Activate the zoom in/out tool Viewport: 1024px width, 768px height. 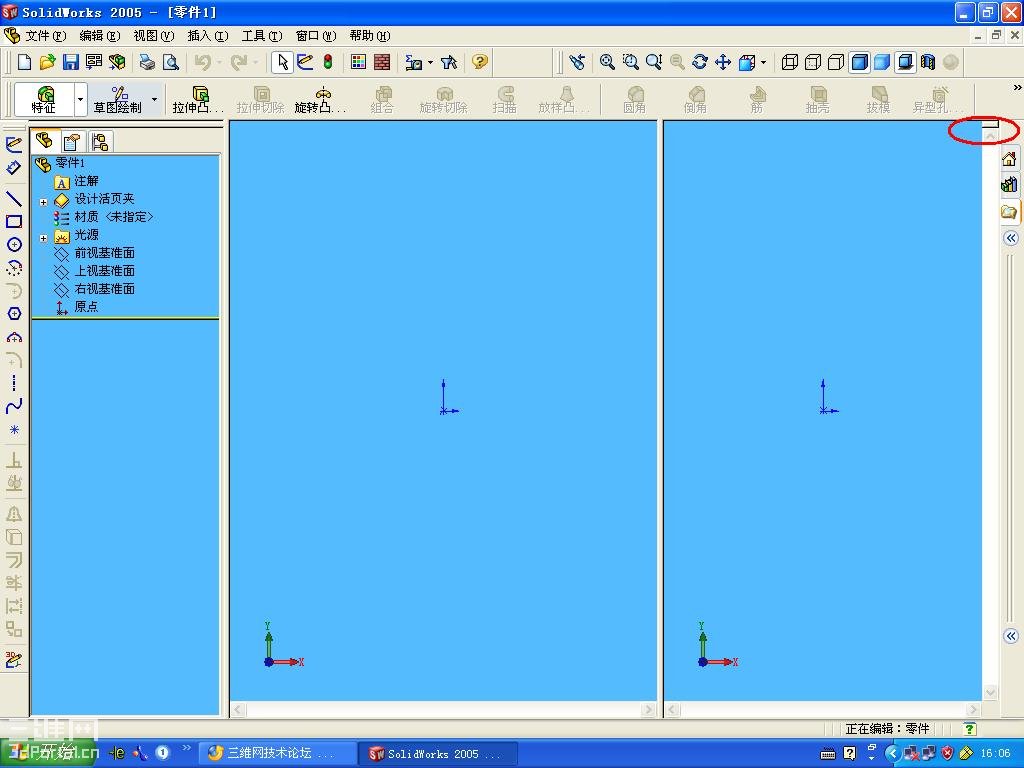(x=654, y=62)
